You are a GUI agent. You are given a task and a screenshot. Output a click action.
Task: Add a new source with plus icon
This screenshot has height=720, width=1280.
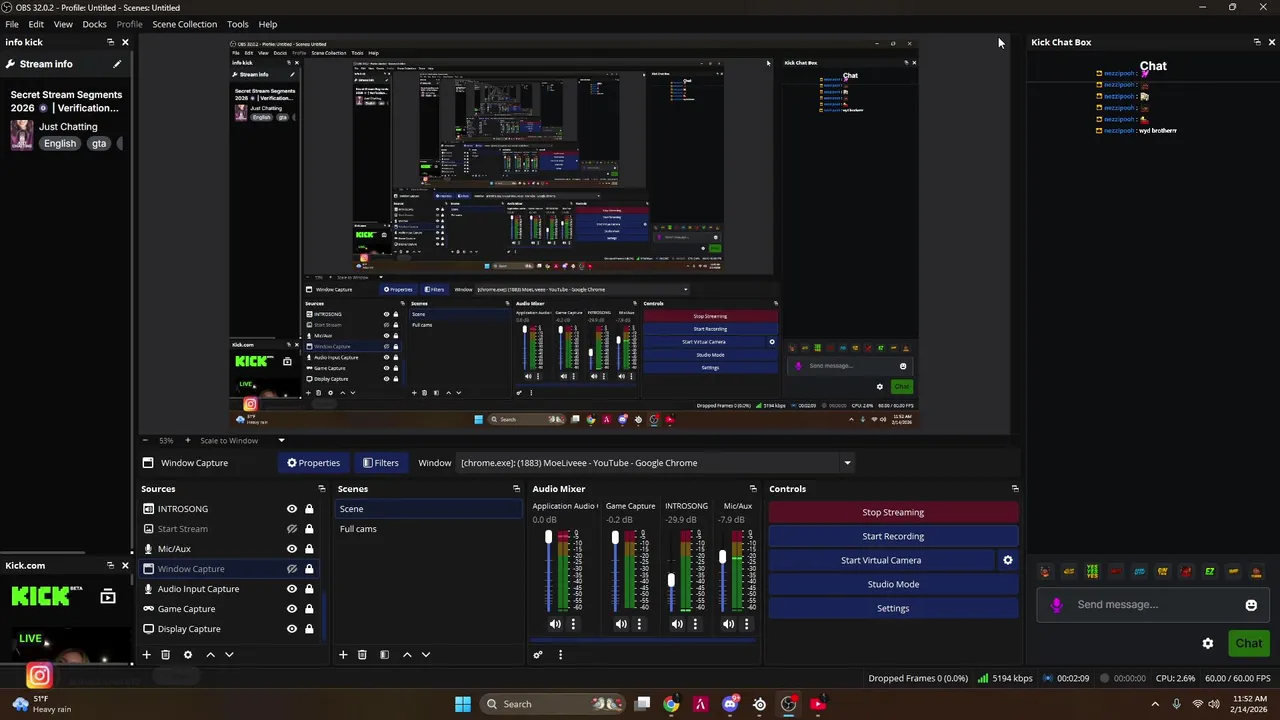[x=146, y=655]
